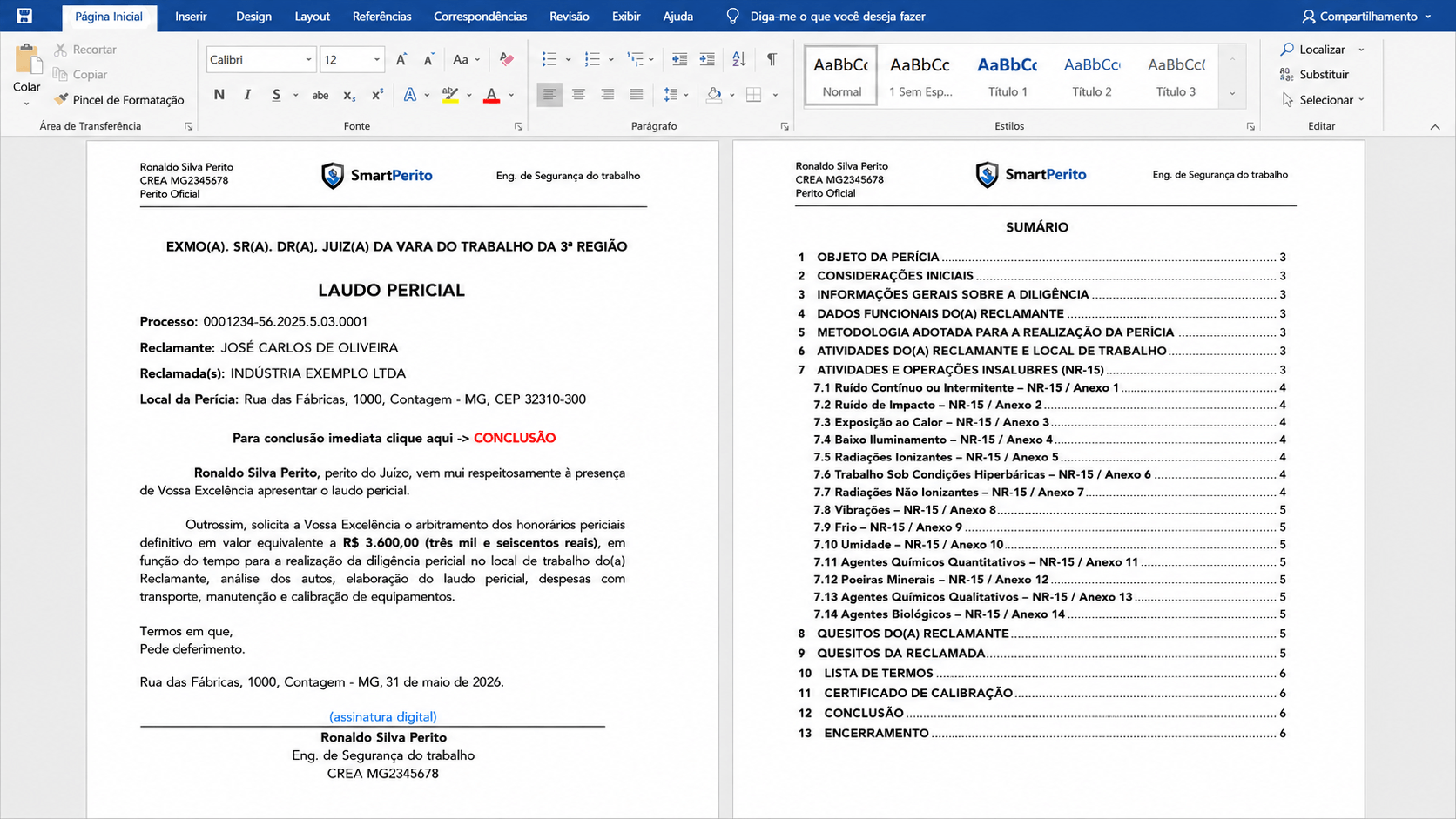Go to summary entry ENCERRAMENTO
1456x819 pixels.
point(1041,733)
